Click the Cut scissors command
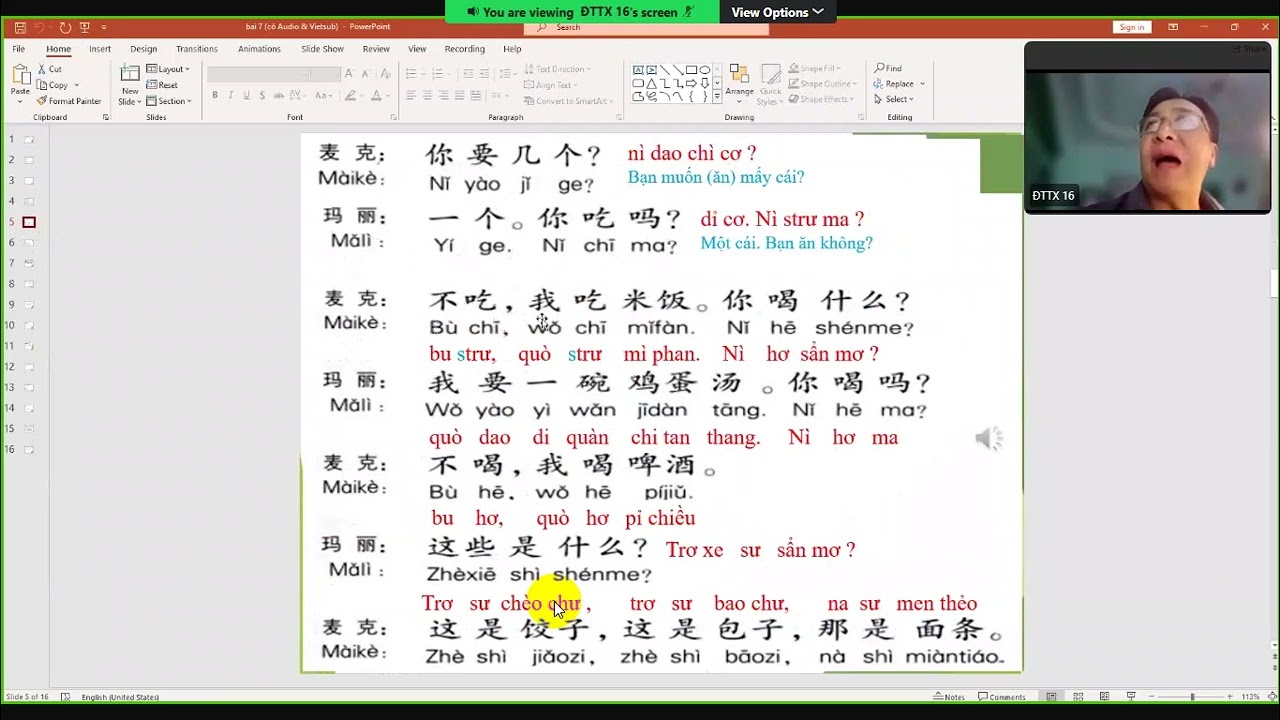 click(x=49, y=69)
